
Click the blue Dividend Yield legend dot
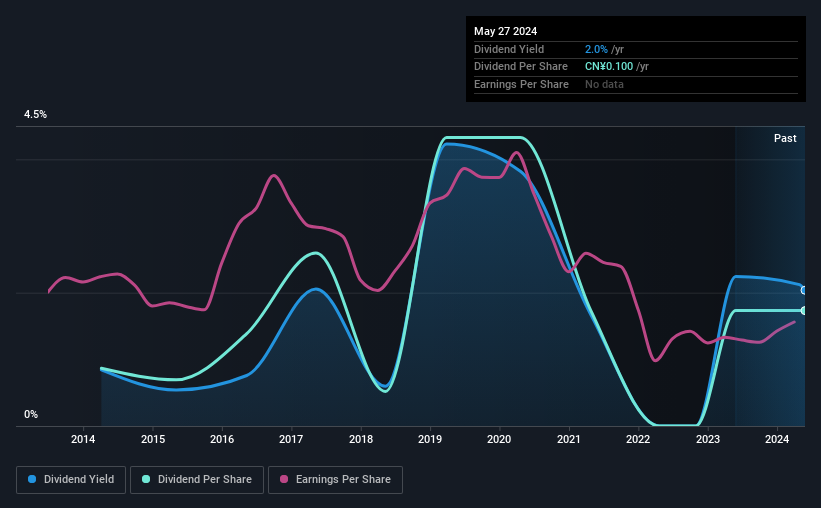point(32,479)
